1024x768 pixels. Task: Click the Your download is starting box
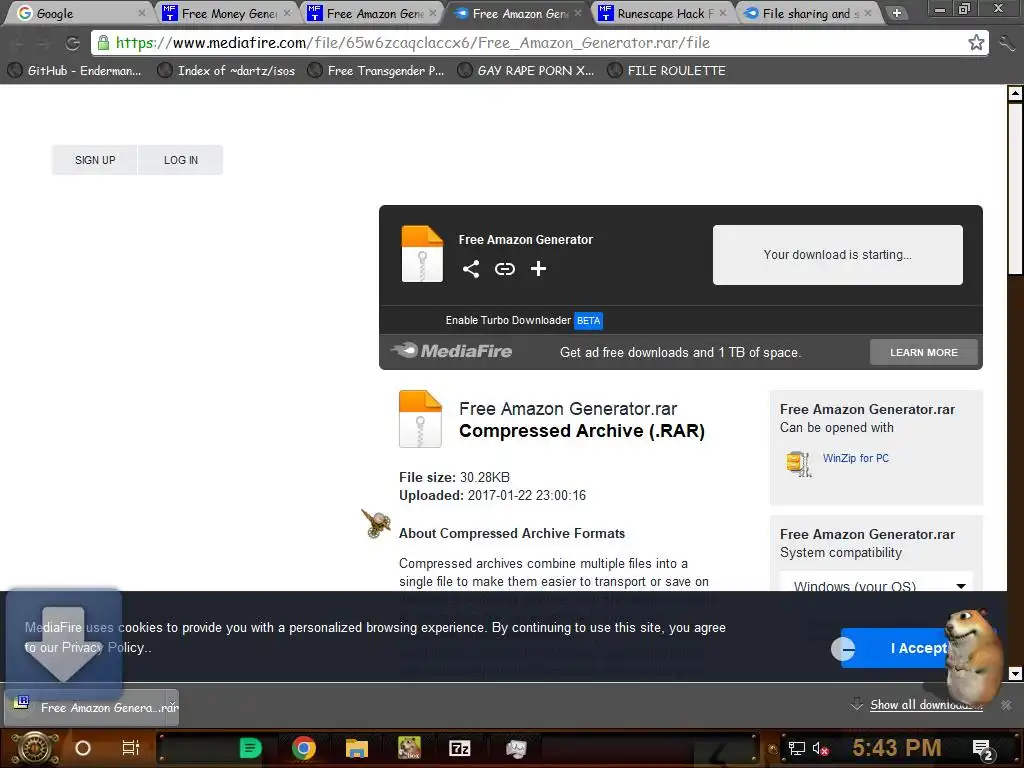click(837, 255)
